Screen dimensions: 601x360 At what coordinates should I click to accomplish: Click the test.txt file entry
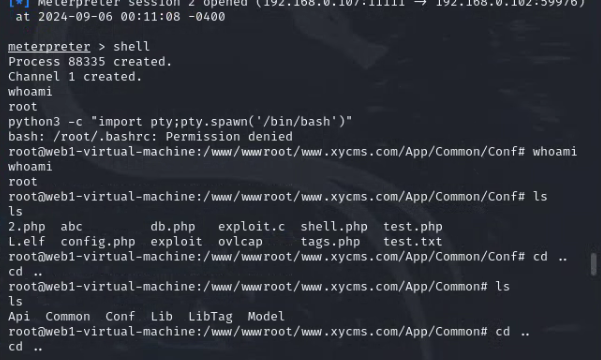click(412, 242)
